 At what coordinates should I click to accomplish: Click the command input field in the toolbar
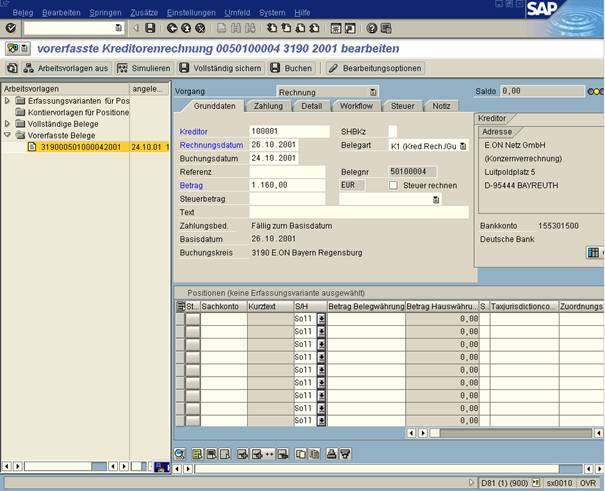(69, 28)
